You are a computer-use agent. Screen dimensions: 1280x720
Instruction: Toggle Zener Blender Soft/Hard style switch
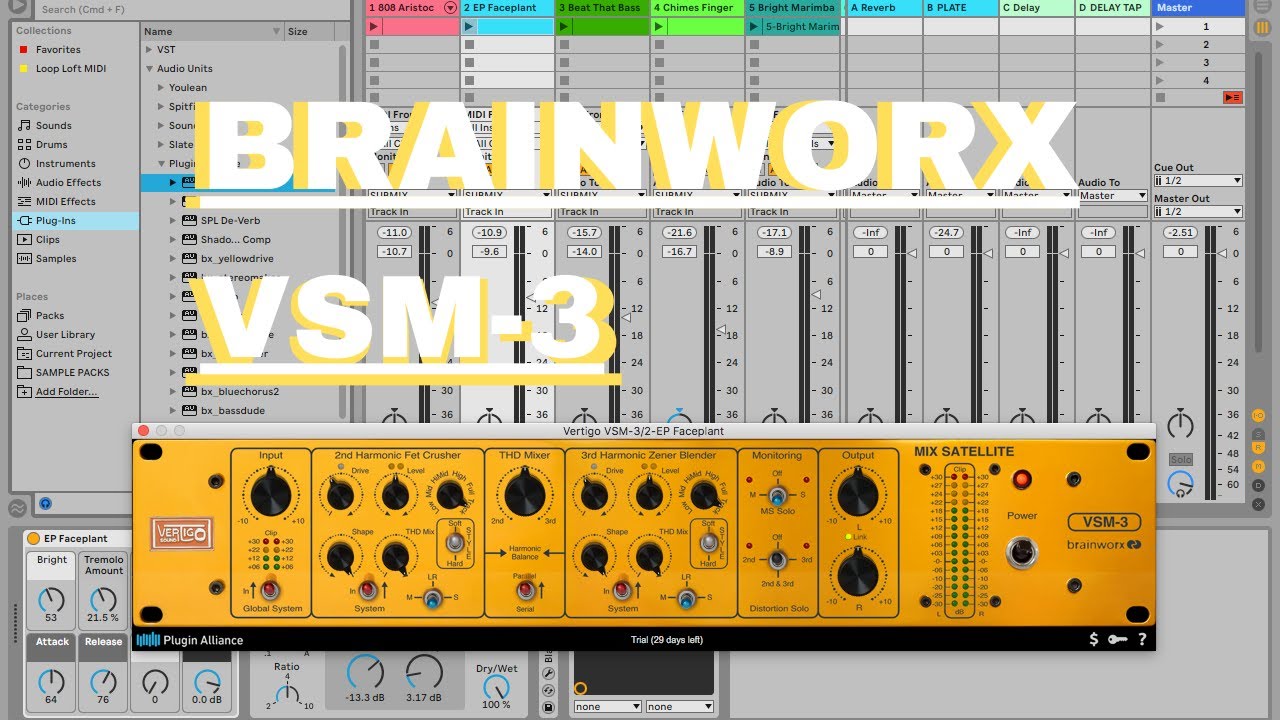coord(708,541)
